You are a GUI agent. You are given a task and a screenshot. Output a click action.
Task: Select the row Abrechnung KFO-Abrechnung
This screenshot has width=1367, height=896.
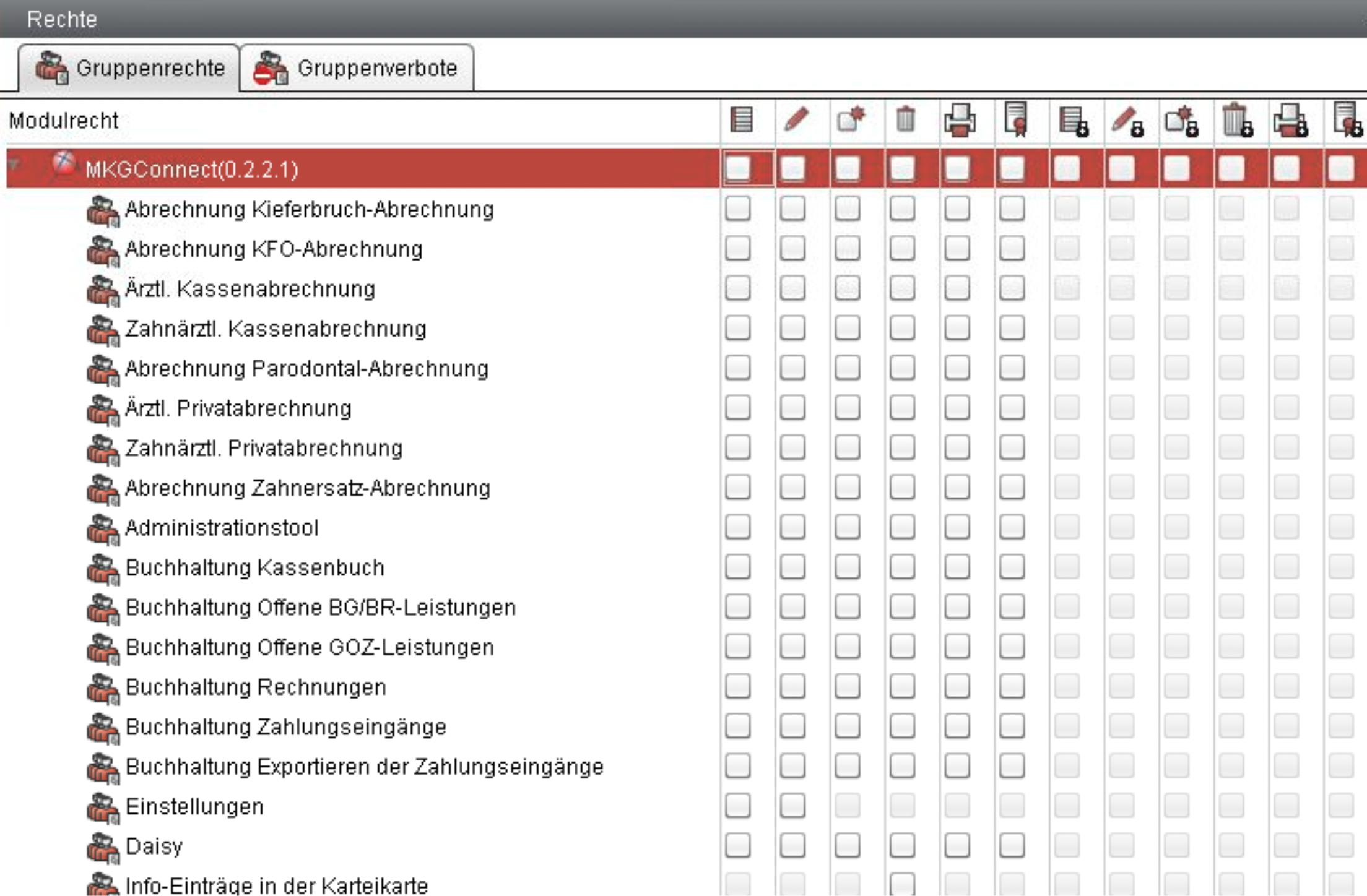click(x=274, y=249)
